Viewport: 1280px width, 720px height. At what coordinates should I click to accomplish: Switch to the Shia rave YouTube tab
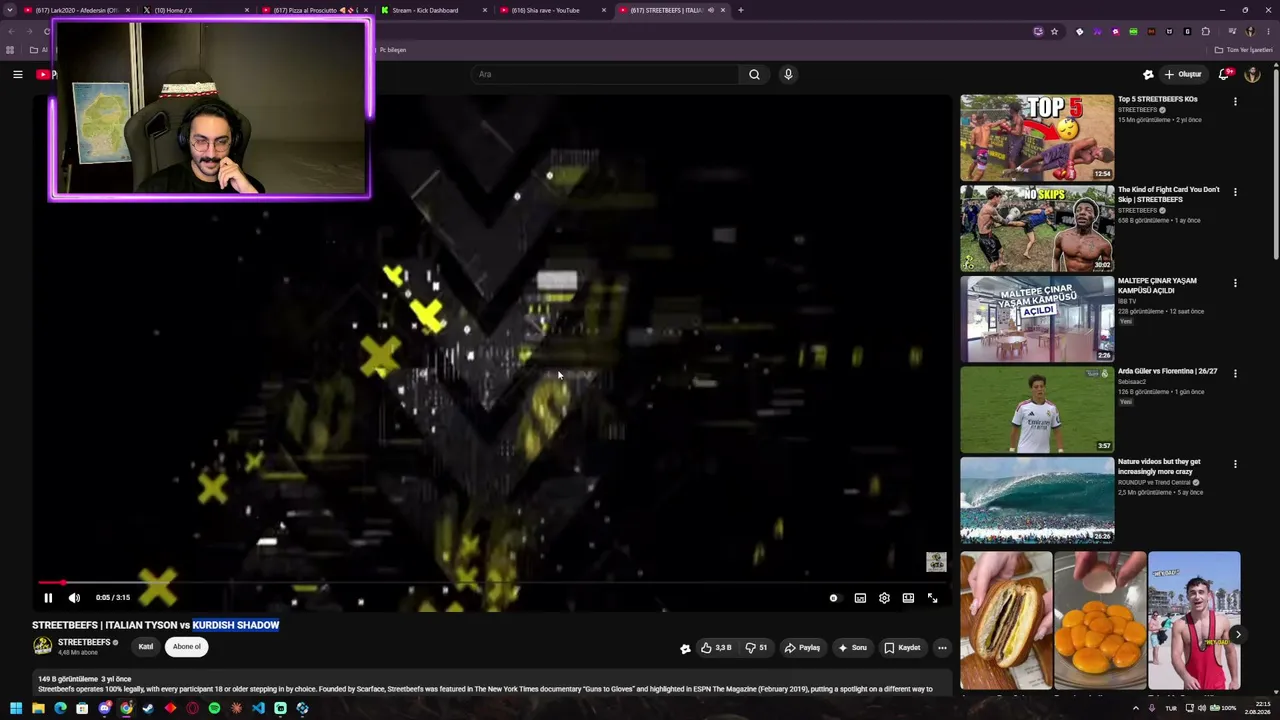point(553,10)
